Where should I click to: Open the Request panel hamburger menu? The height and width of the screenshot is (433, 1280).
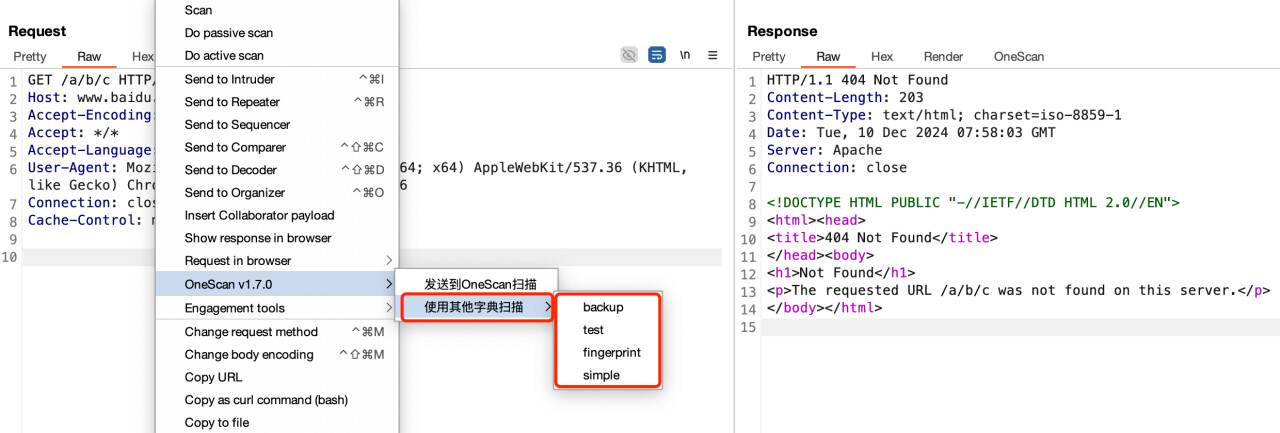click(x=713, y=55)
